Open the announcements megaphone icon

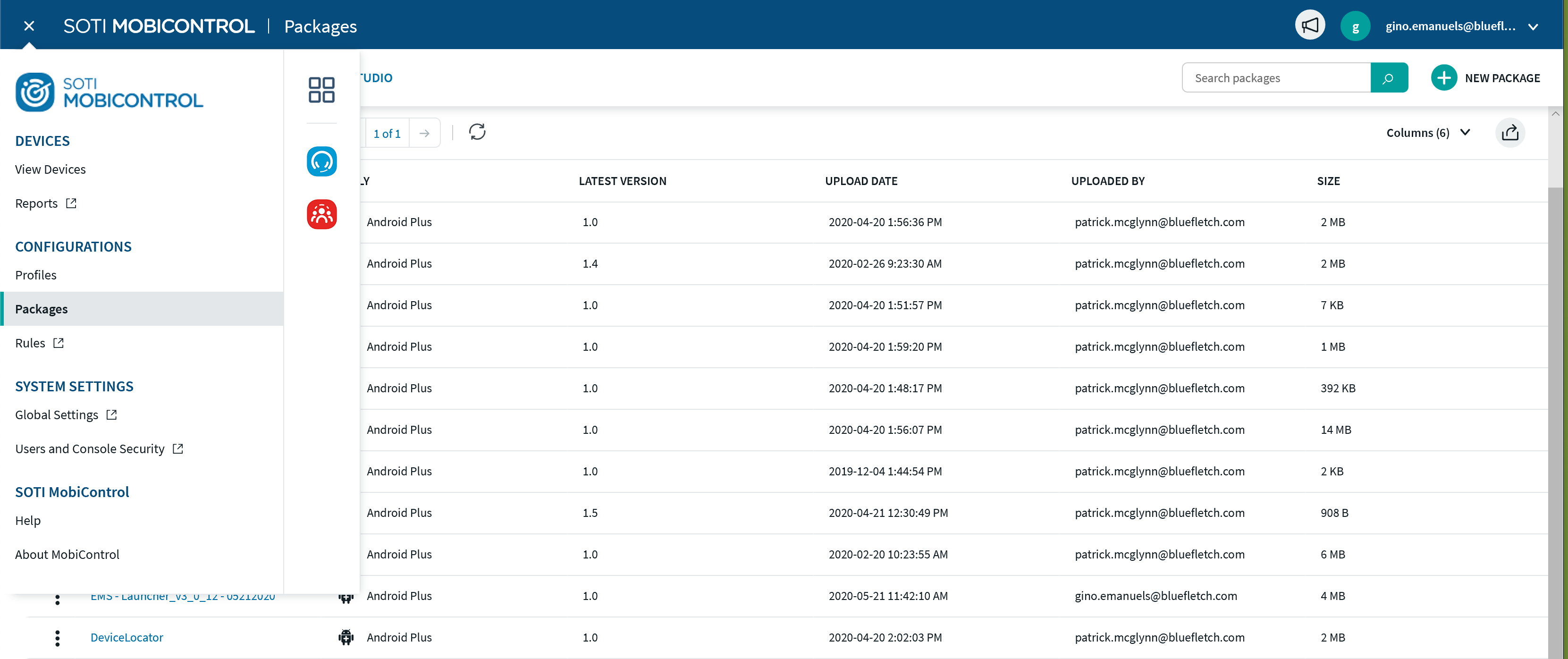click(1310, 25)
